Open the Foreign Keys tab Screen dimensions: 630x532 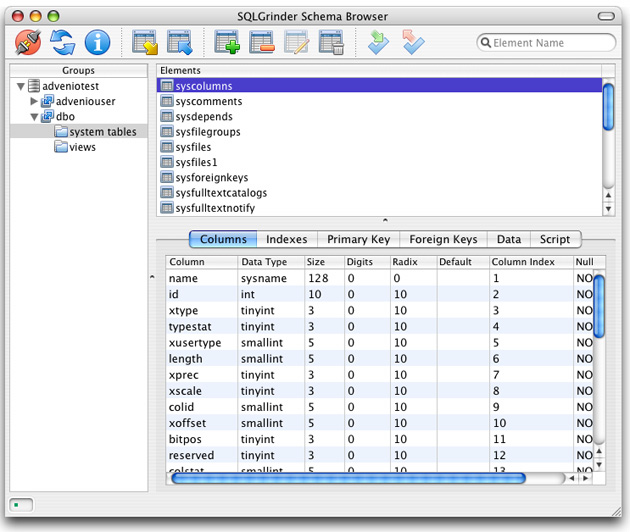[x=443, y=239]
